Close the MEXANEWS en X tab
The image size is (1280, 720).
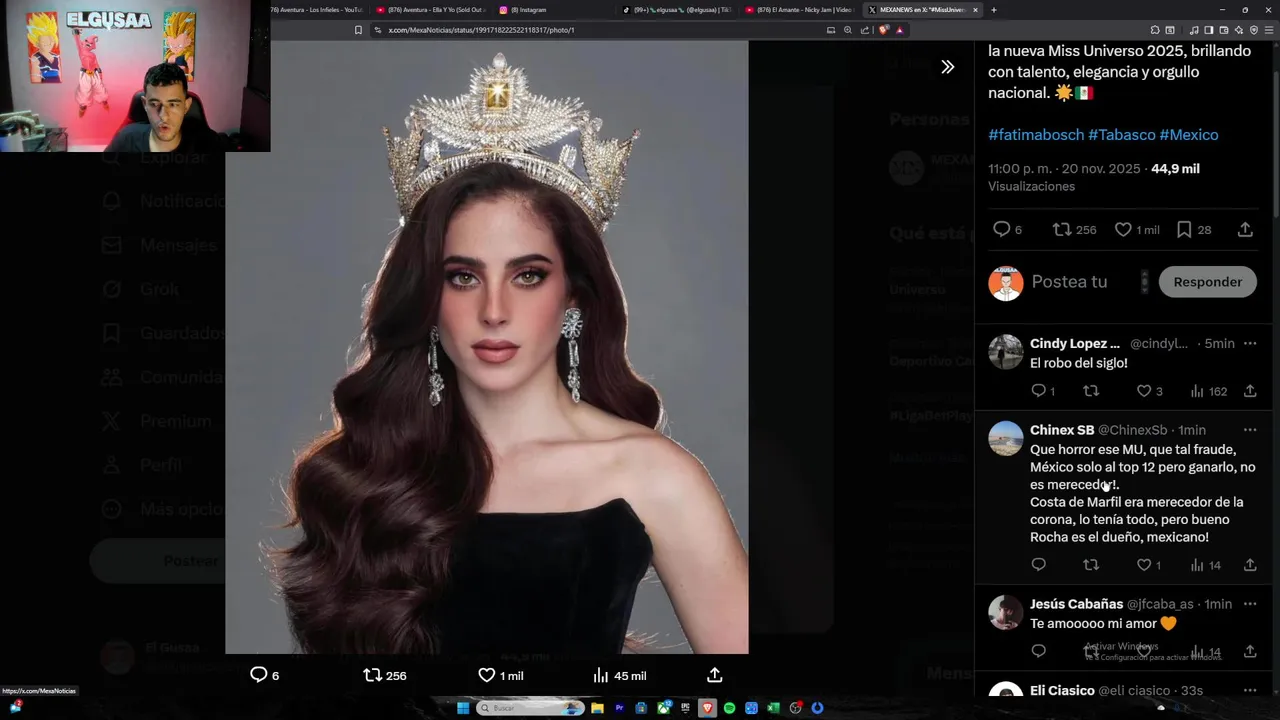pos(975,10)
